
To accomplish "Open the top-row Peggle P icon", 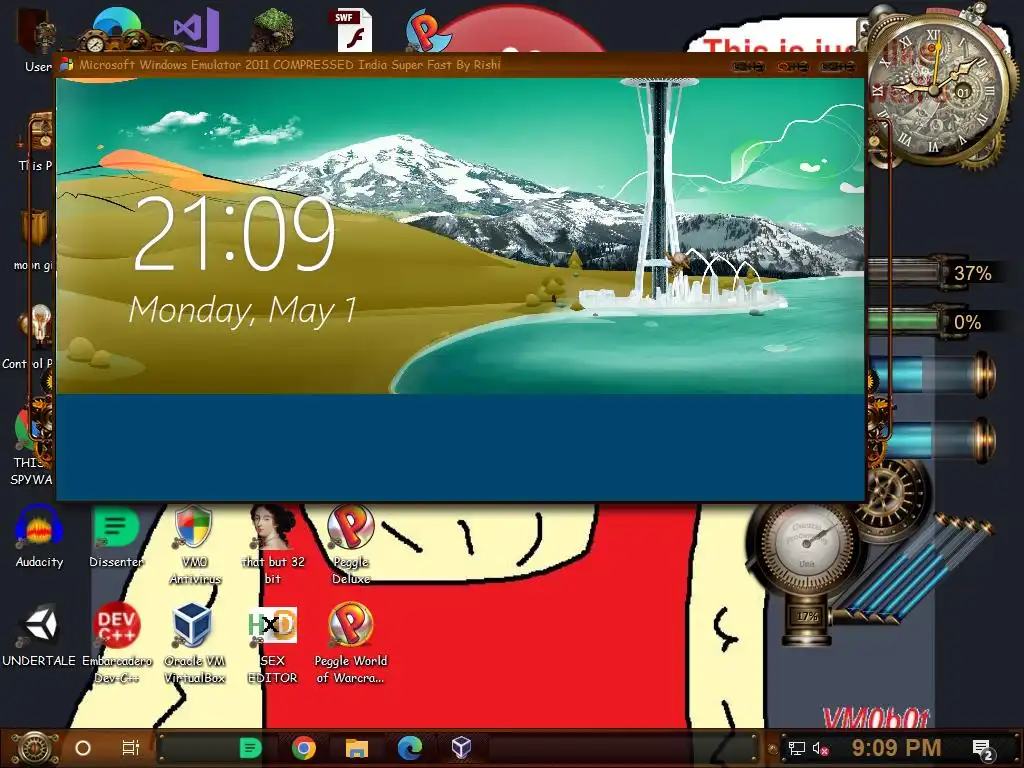I will coord(426,31).
